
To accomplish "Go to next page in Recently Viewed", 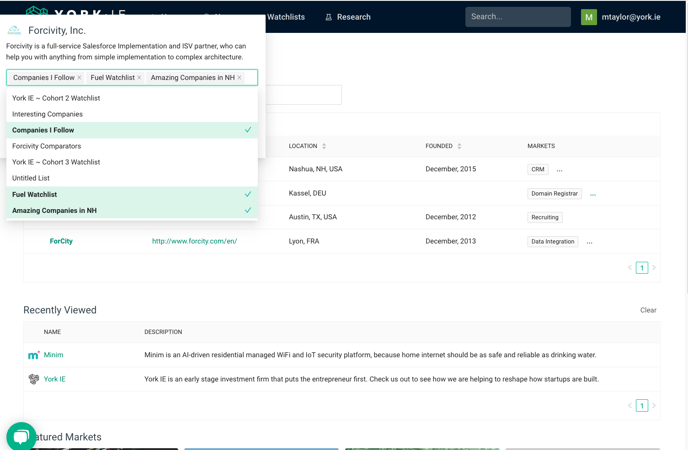I will click(x=654, y=406).
